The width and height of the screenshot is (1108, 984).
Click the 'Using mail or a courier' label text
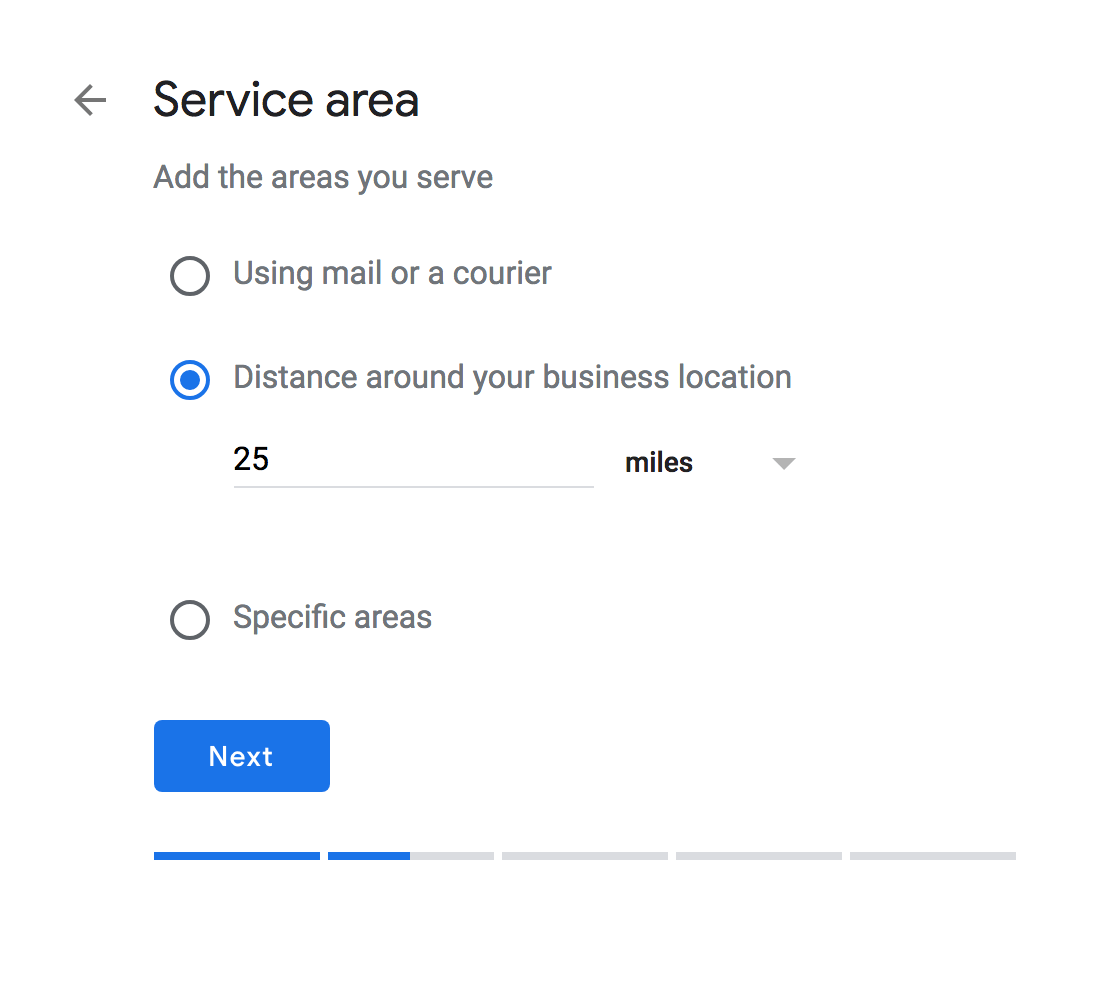392,273
